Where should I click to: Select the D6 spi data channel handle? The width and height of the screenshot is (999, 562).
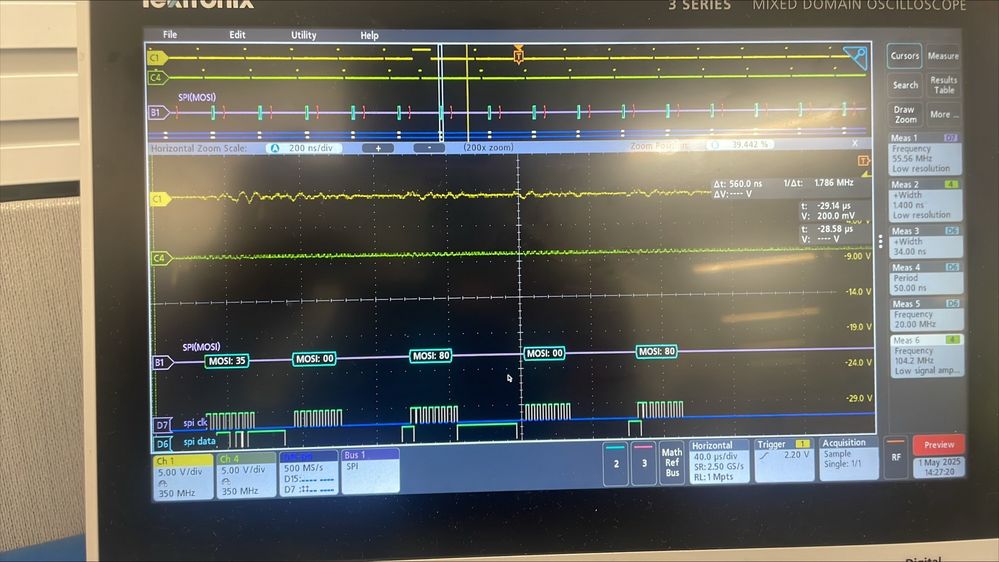pos(163,443)
